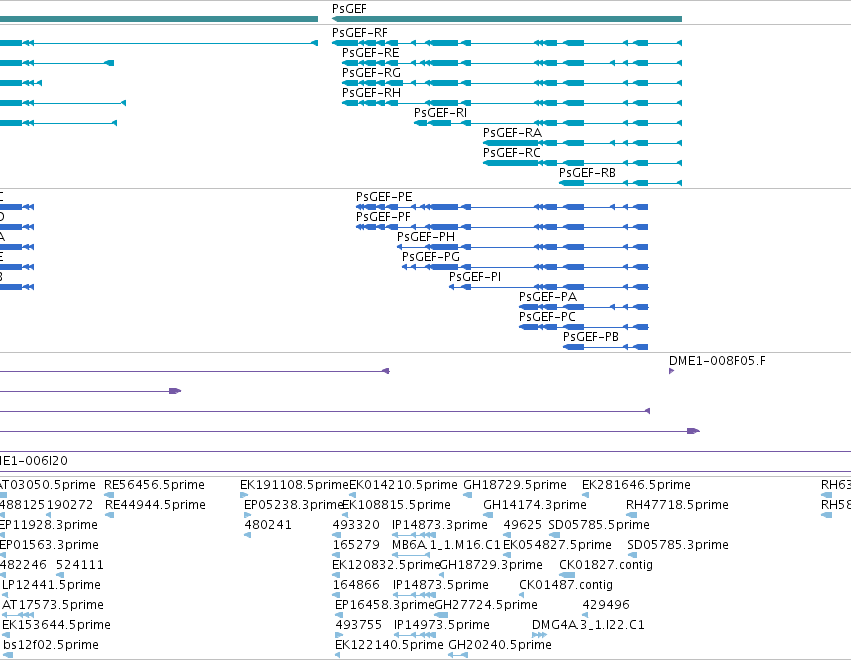Click the small arrow glyph under DME1-008F05.F

click(x=671, y=371)
